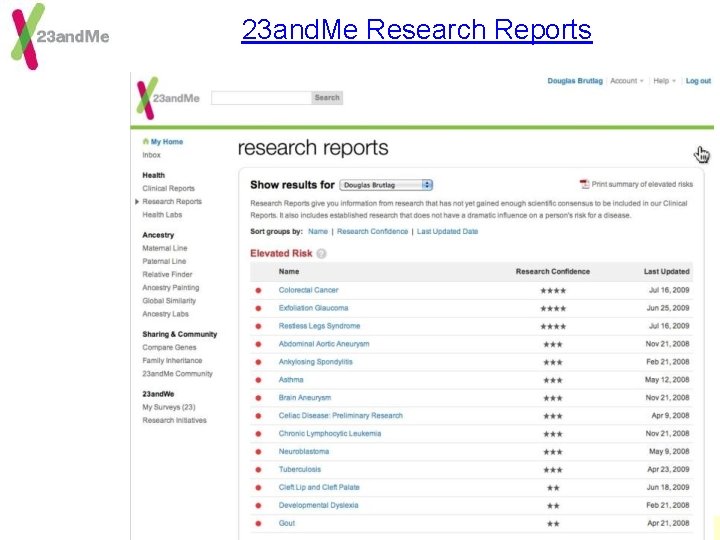Open the 23andMe Research Reports title link
The image size is (720, 540).
(x=416, y=29)
